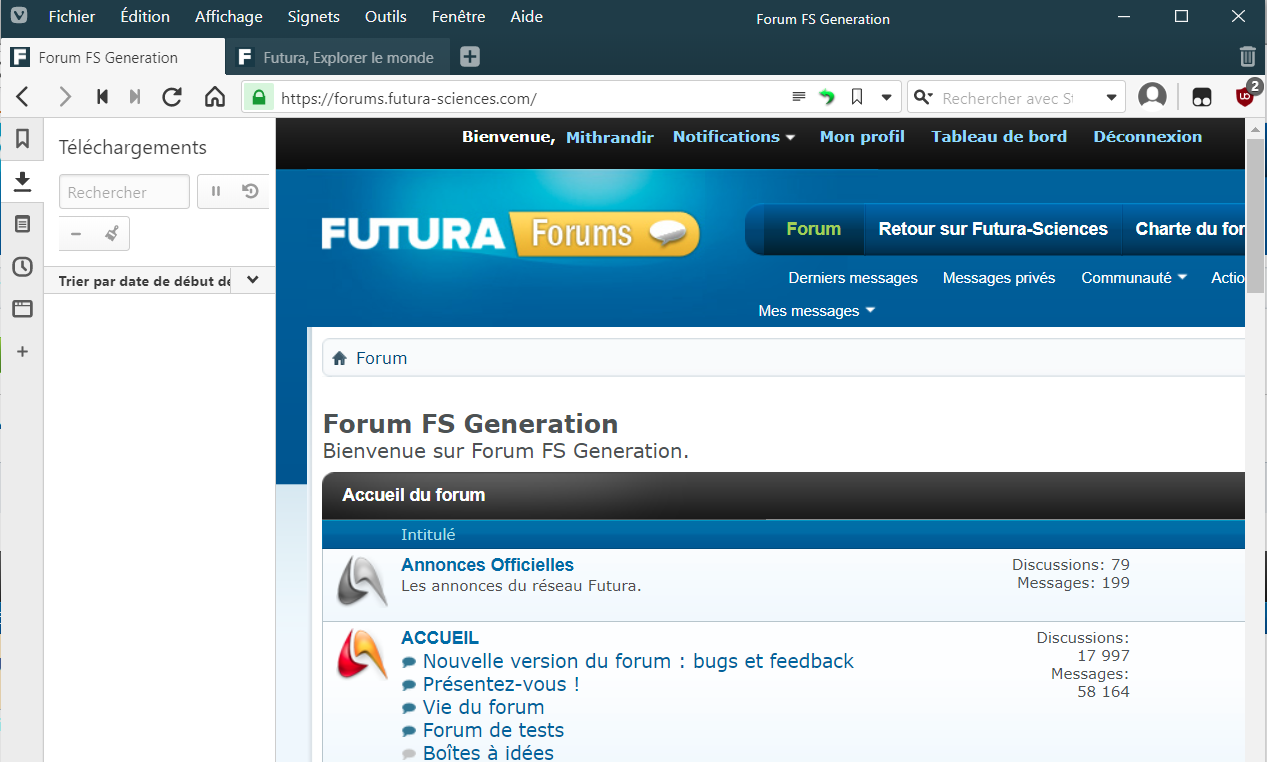
Task: Open the Affichage menu
Action: pos(229,17)
